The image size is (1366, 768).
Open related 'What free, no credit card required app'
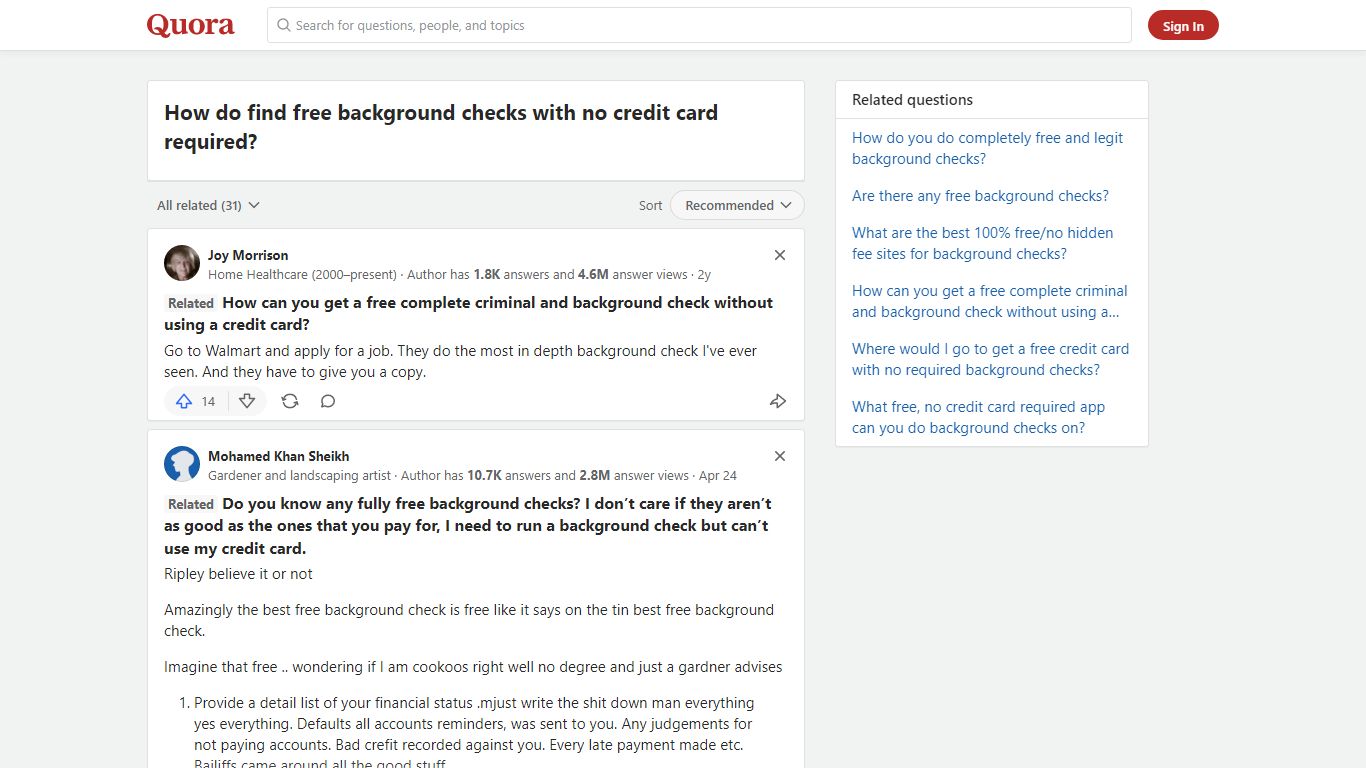coord(978,417)
